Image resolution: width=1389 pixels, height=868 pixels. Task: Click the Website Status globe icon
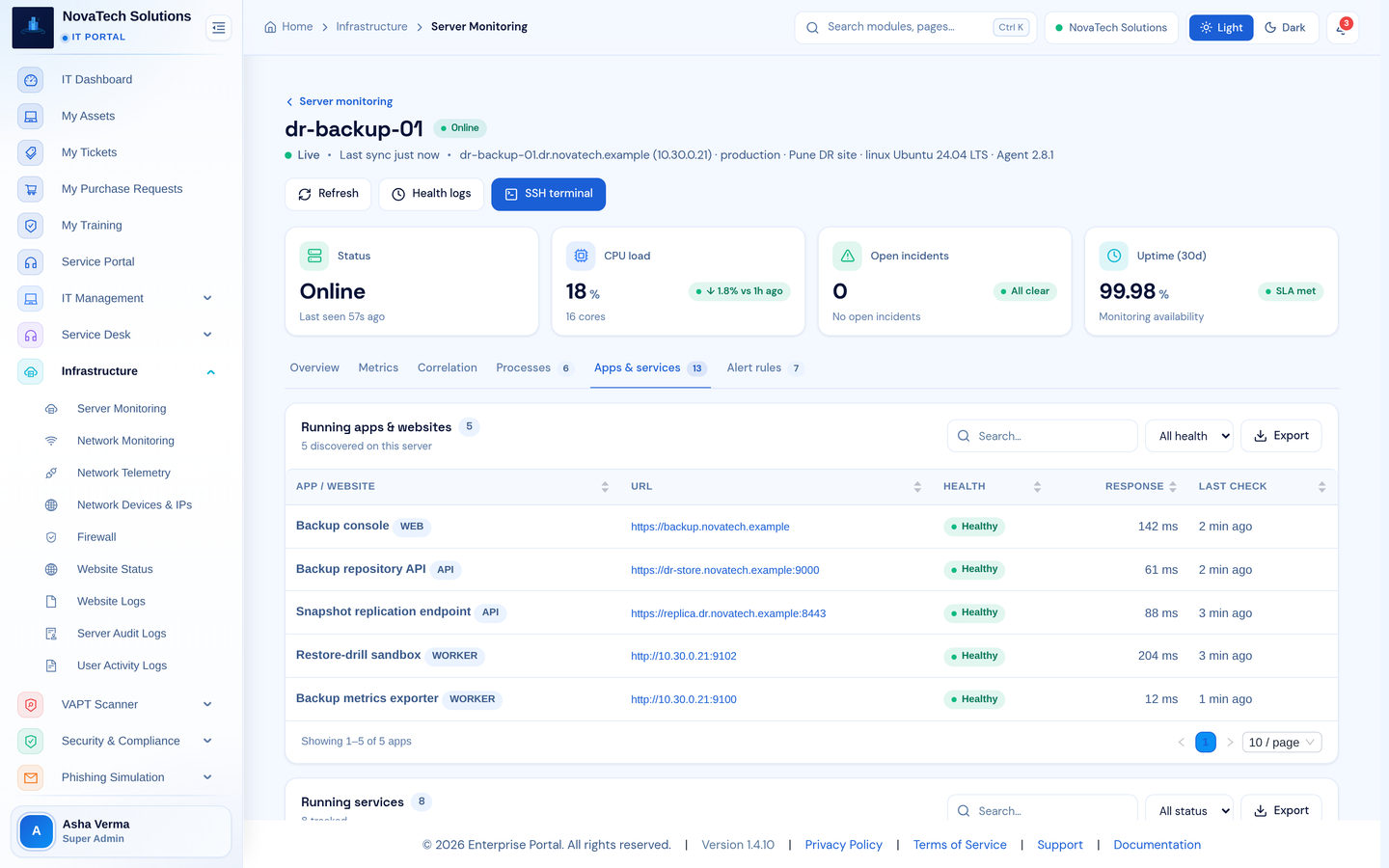click(51, 570)
